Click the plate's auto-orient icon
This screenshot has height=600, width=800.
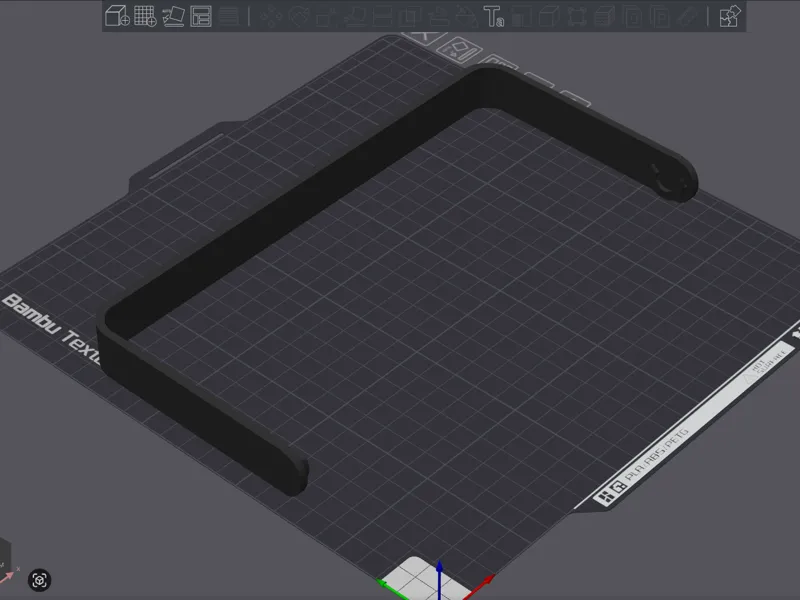pos(459,51)
